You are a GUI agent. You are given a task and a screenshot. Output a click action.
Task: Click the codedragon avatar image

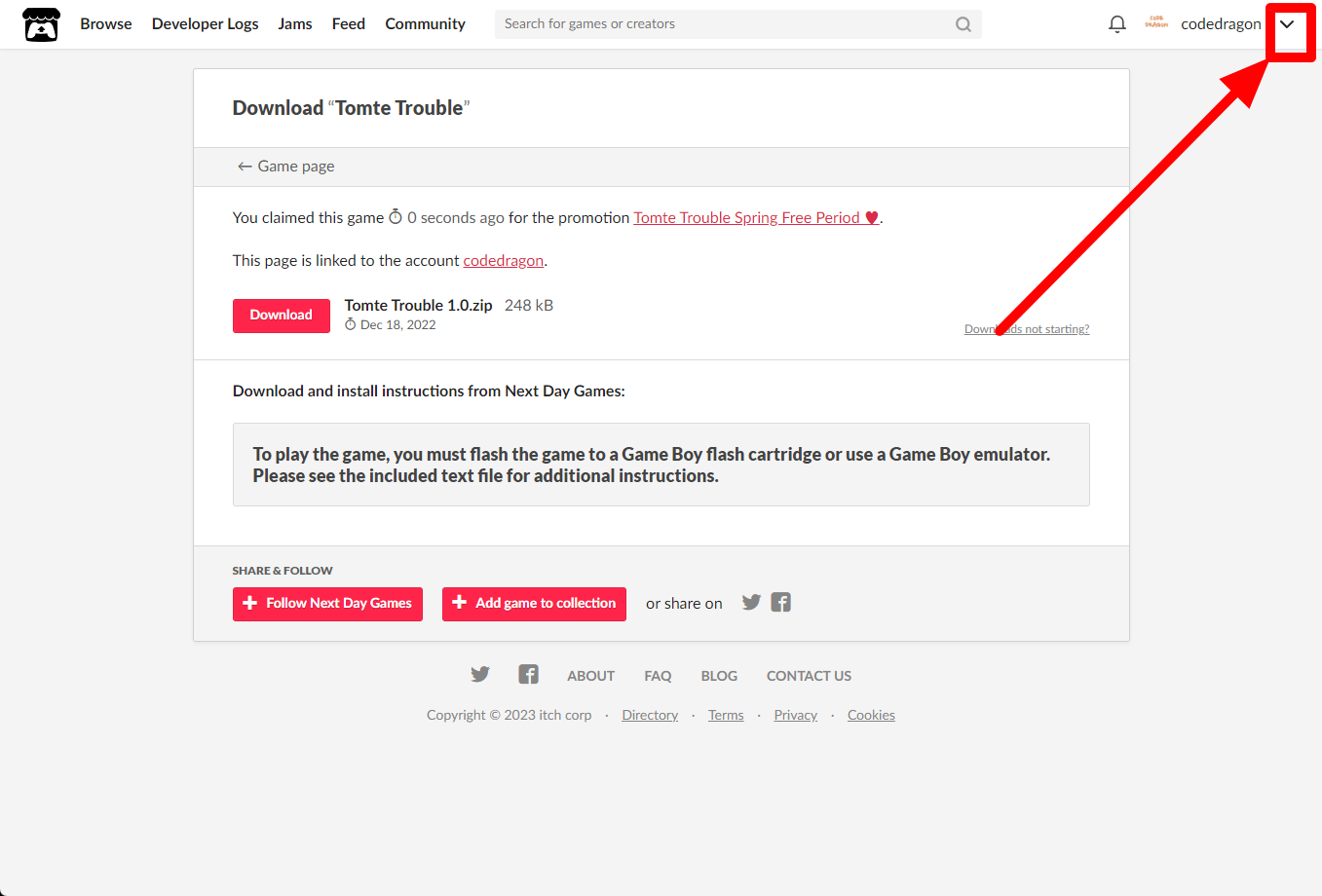pyautogui.click(x=1156, y=23)
